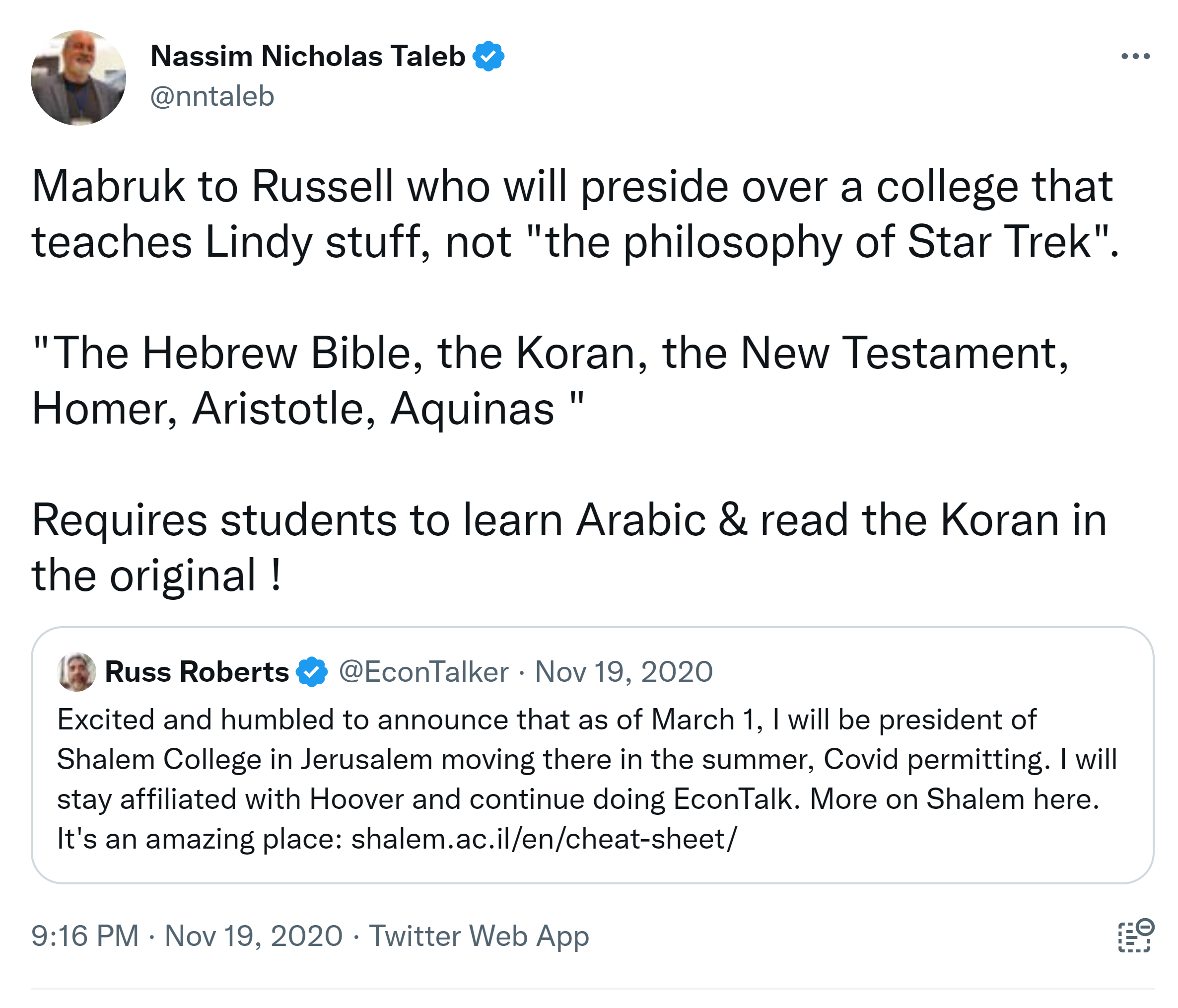Click the quoted tweet's Nov 19, 2020 date
Image resolution: width=1178 pixels, height=1008 pixels.
tap(624, 672)
